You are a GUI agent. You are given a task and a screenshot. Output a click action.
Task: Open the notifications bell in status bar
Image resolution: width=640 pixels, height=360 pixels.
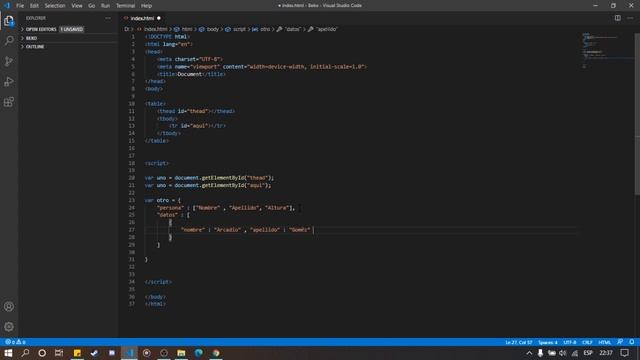click(631, 342)
